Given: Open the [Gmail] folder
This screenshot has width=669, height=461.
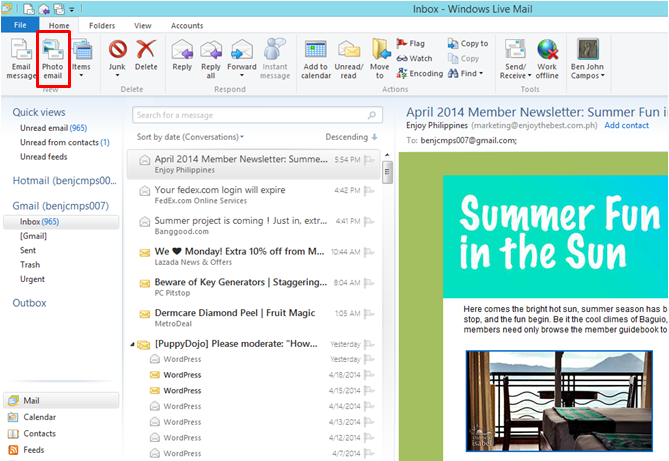Looking at the screenshot, I should pyautogui.click(x=33, y=236).
